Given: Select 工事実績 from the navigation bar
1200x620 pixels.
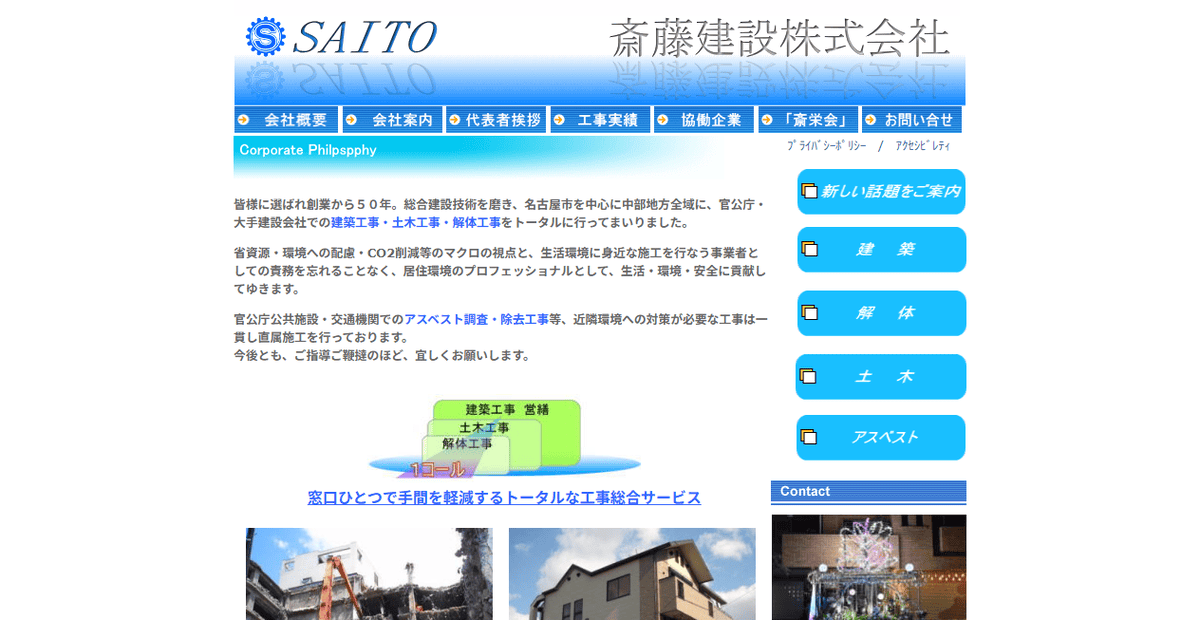Looking at the screenshot, I should point(605,119).
